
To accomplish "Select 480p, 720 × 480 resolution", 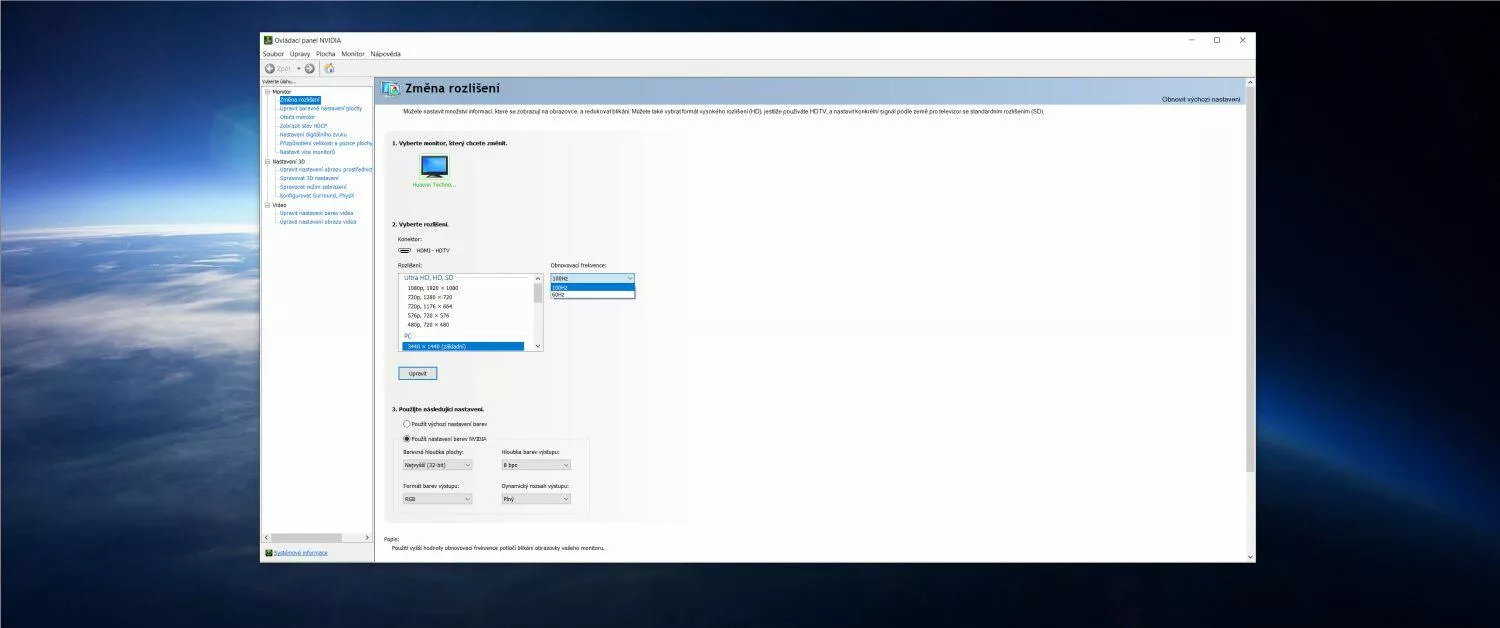I will tap(428, 324).
